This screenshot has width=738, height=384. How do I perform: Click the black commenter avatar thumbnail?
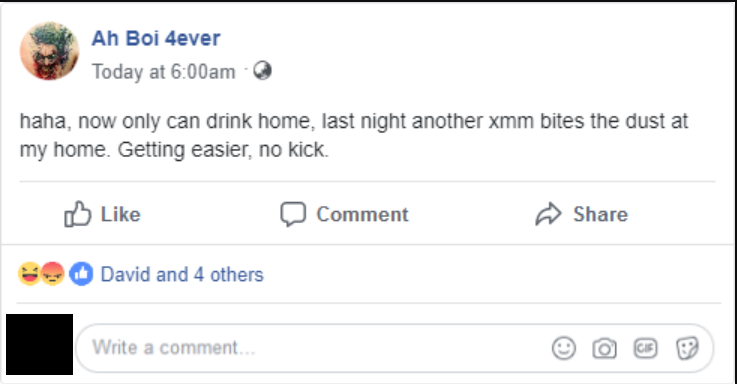(x=40, y=344)
